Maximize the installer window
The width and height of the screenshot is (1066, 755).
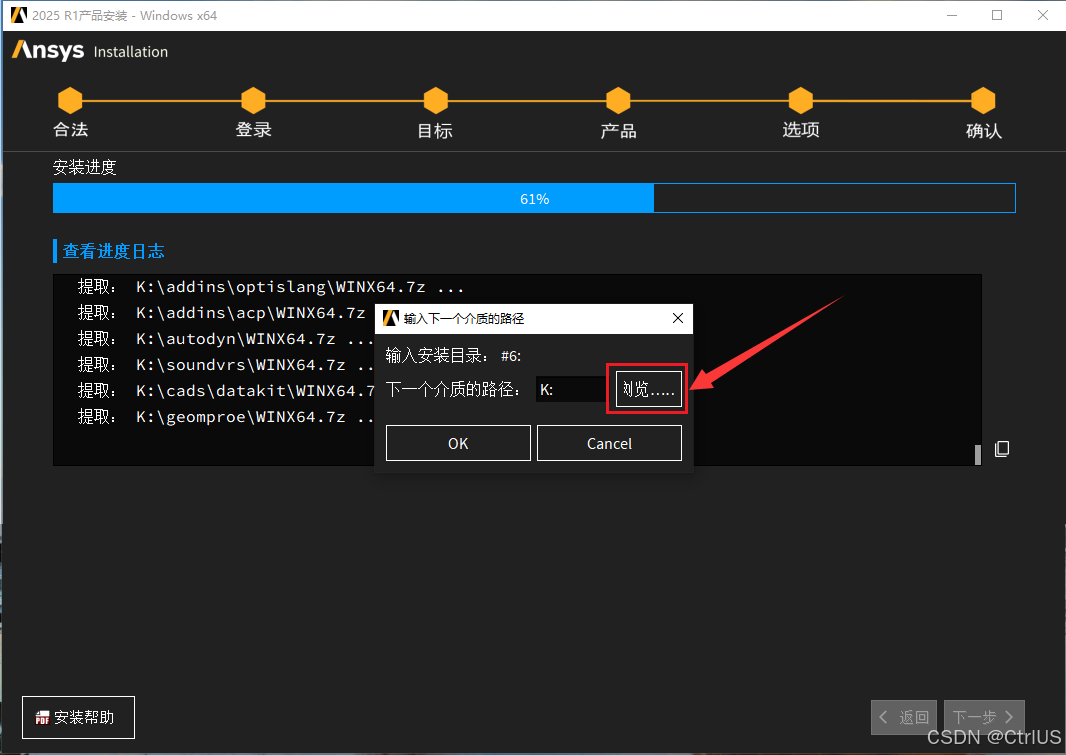click(x=997, y=15)
